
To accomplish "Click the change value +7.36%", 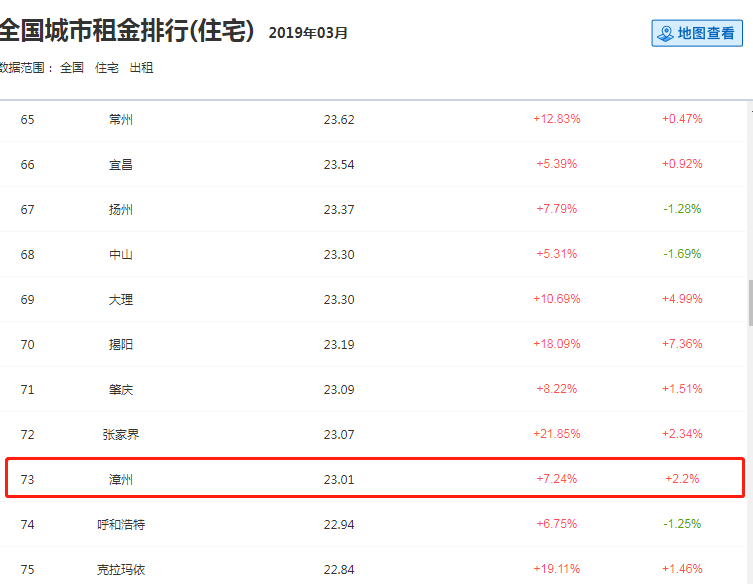I will pos(682,344).
